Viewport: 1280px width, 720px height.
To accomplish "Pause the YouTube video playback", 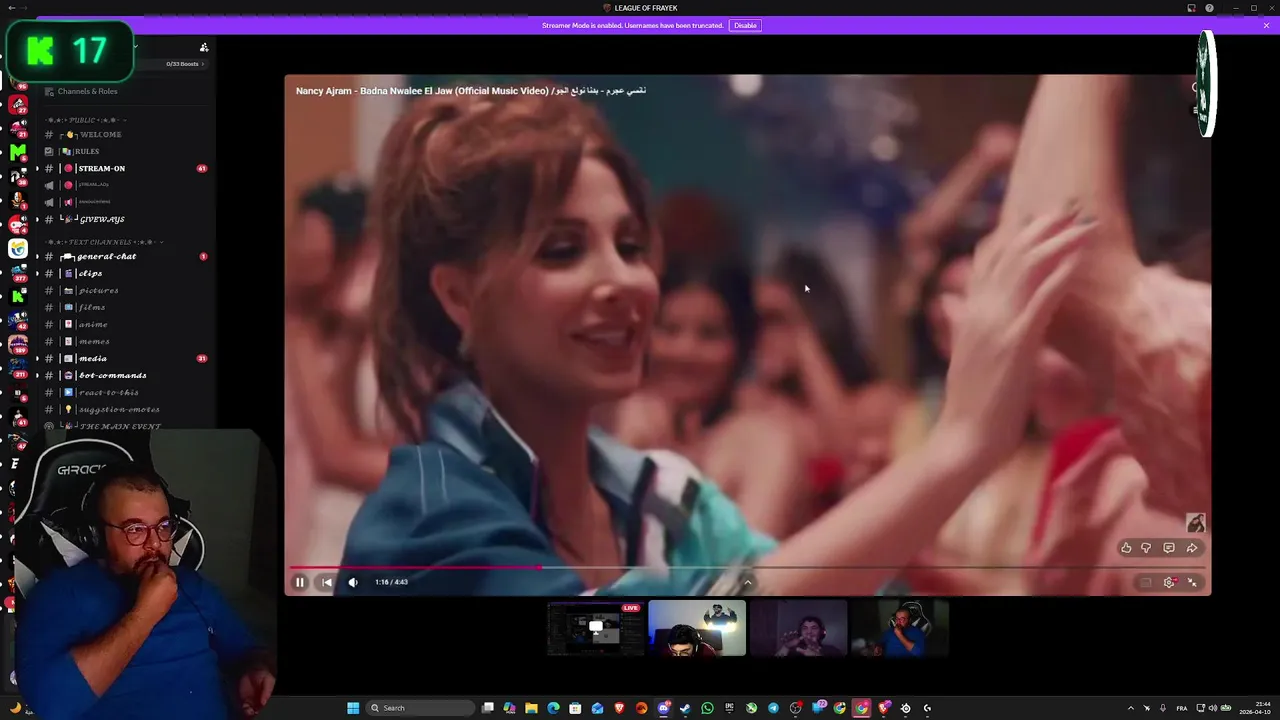I will (x=299, y=582).
